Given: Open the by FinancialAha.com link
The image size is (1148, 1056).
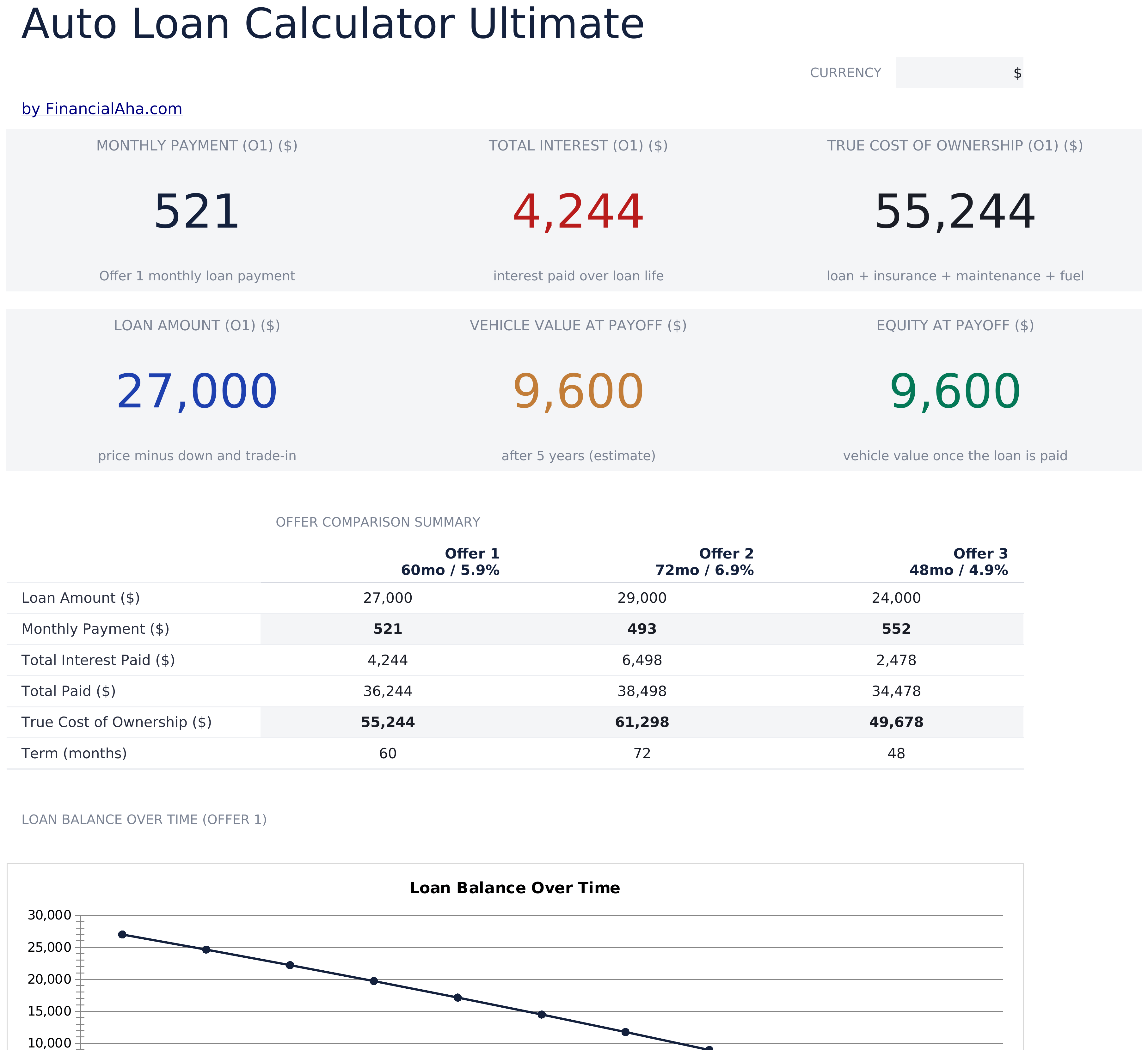Looking at the screenshot, I should click(x=102, y=109).
